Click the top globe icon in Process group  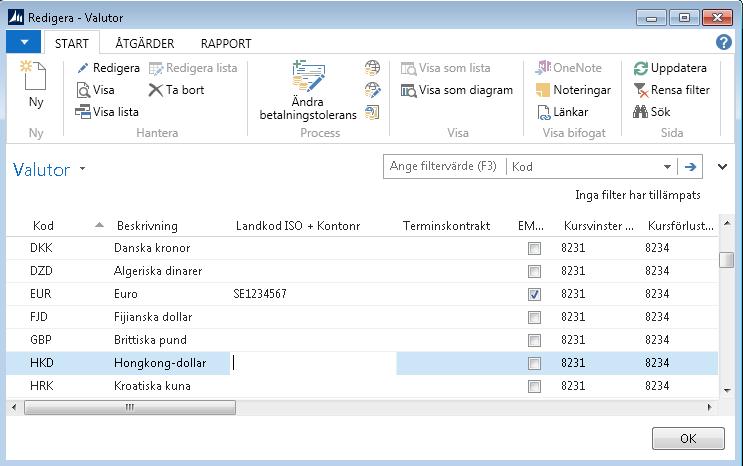(x=372, y=68)
